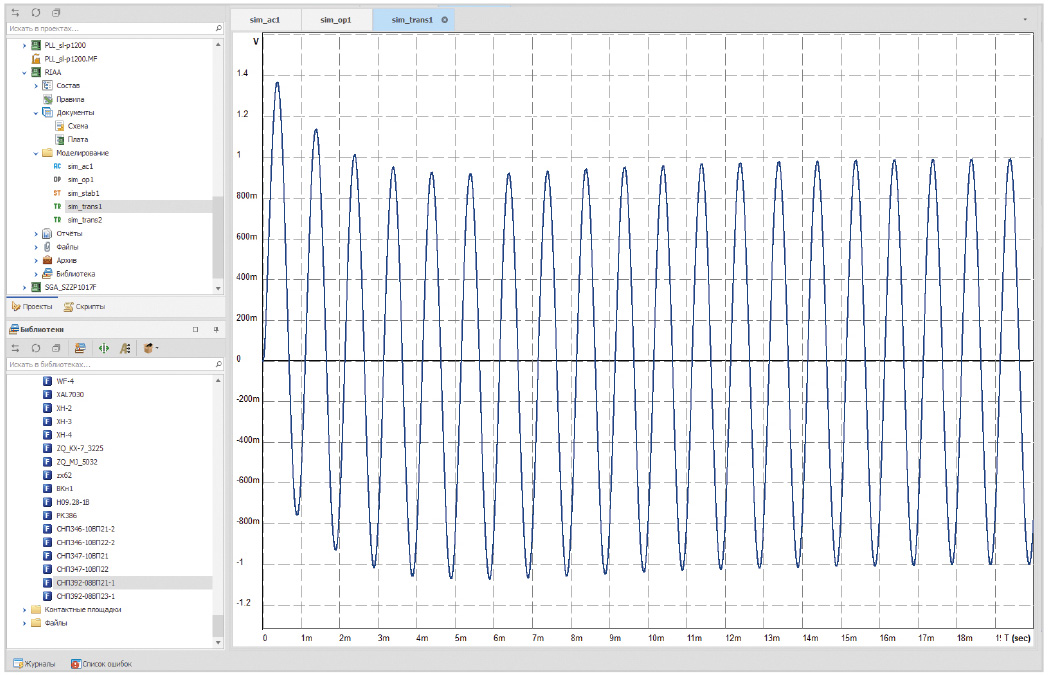Open the Список ошибок panel
Image resolution: width=1048 pixels, height=675 pixels.
click(x=101, y=663)
